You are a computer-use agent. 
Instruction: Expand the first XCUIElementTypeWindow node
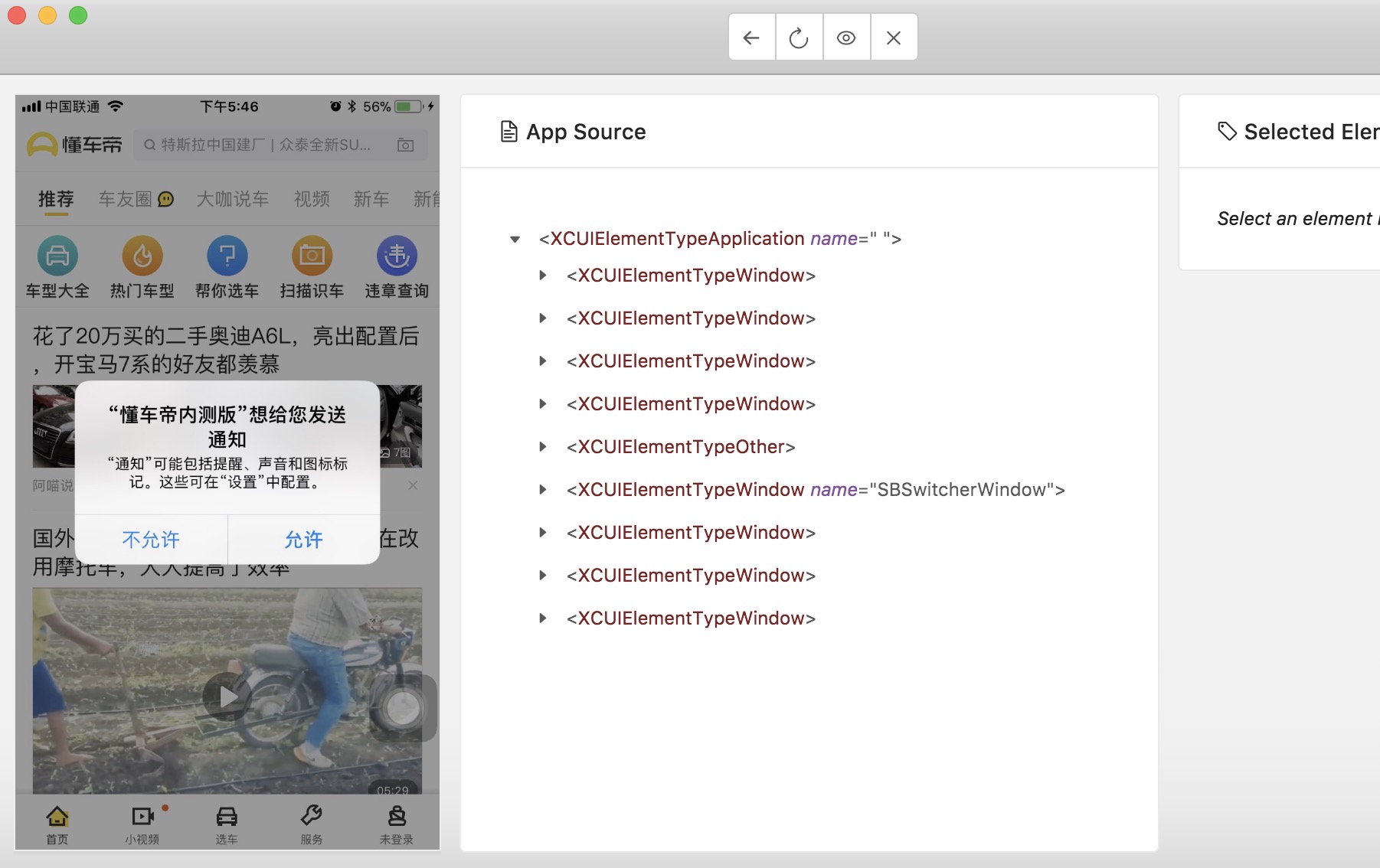coord(543,276)
